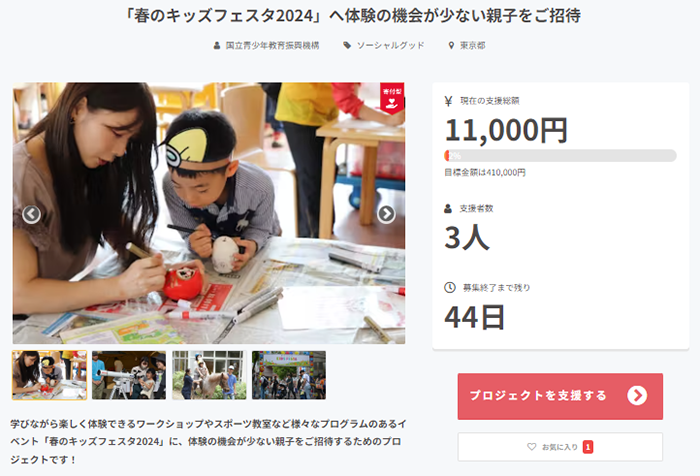
Task: Advance the slideshow with right arrow
Action: pyautogui.click(x=386, y=214)
